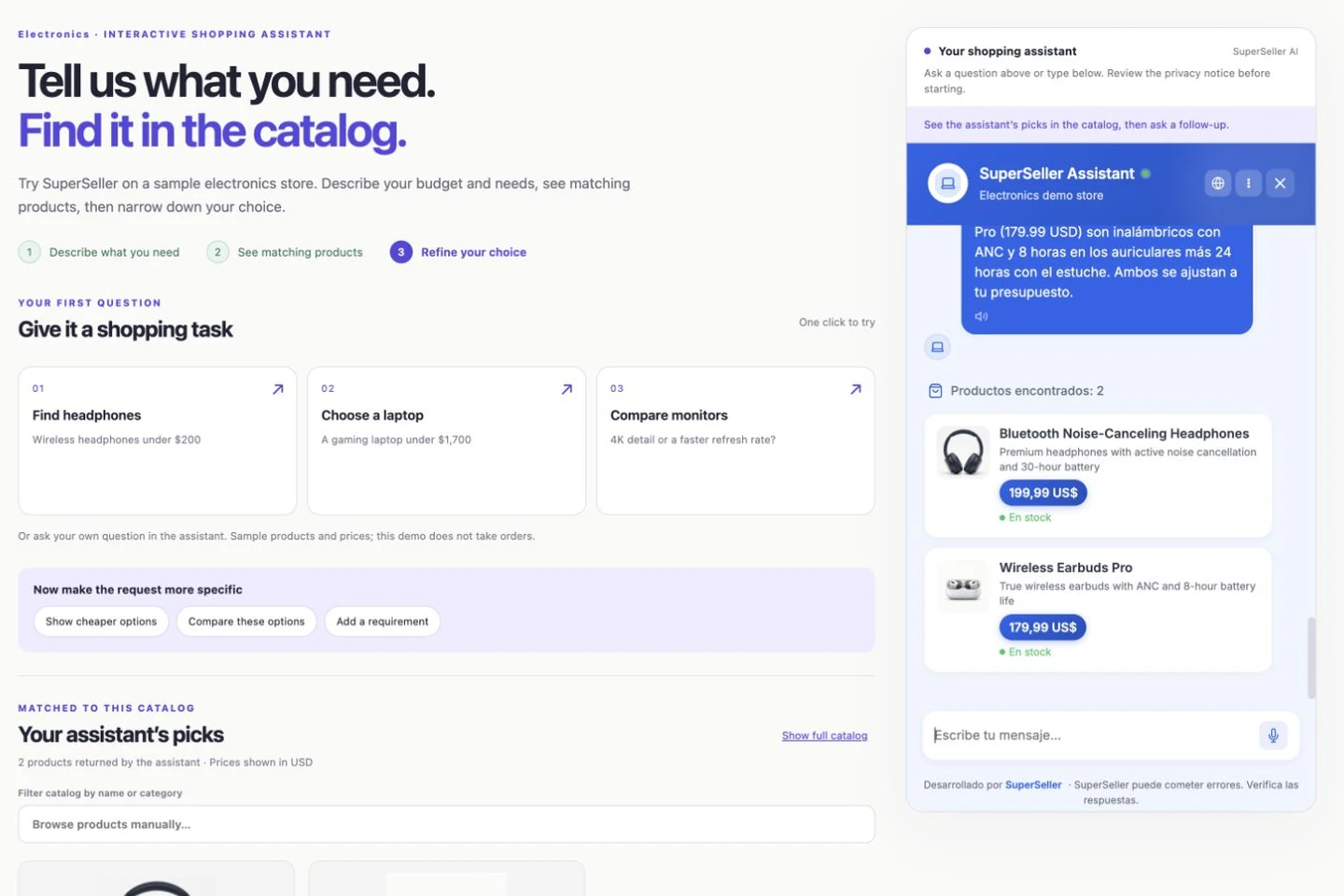This screenshot has height=896, width=1344.
Task: Click the Your shopping assistant heading
Action: [1007, 51]
